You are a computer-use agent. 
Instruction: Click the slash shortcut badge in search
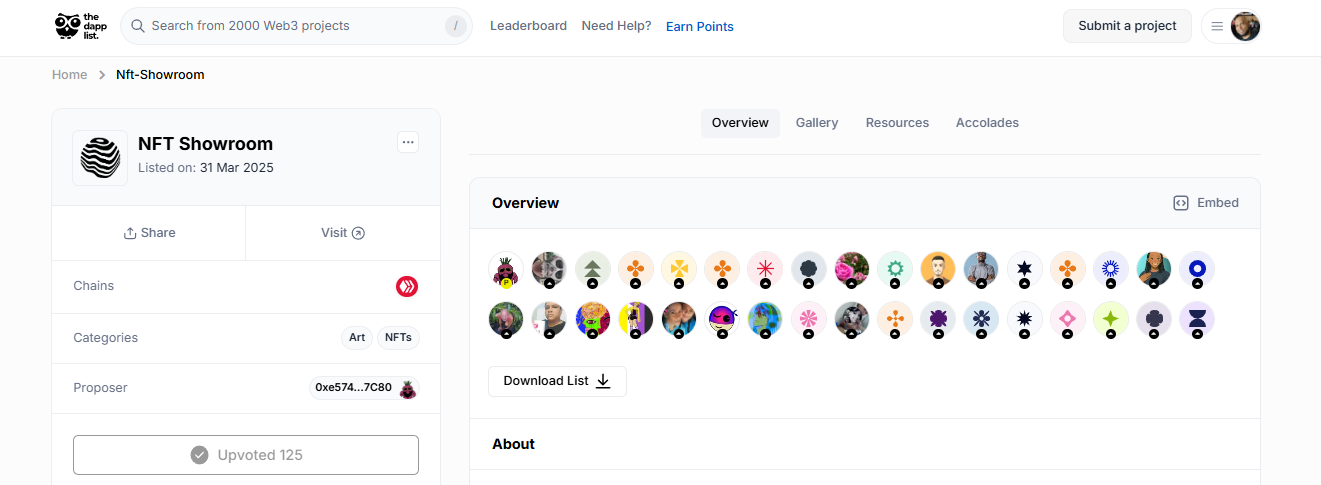(456, 26)
